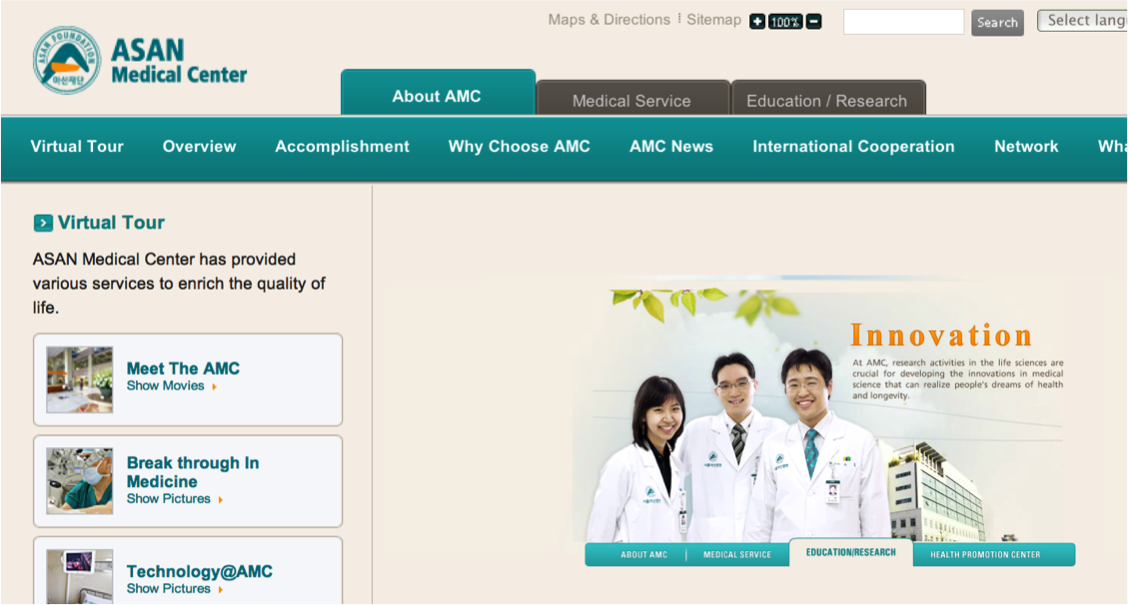Select the EDUCATION/RESEARCH banner tab
The width and height of the screenshot is (1128, 605).
click(x=851, y=552)
